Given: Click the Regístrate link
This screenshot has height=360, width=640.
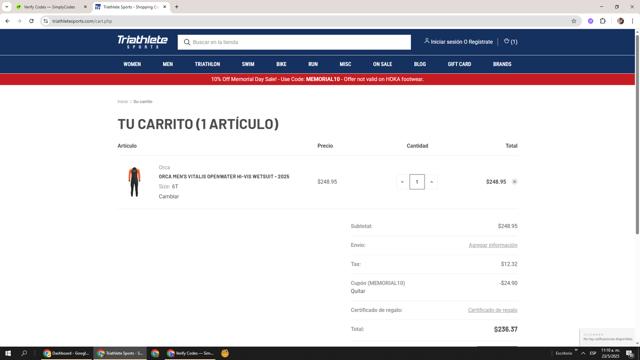Looking at the screenshot, I should click(480, 42).
